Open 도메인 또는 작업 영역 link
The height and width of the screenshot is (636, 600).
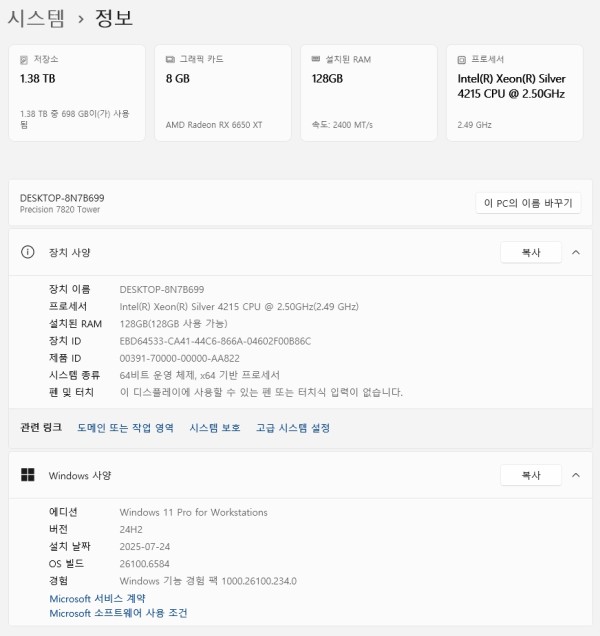125,428
